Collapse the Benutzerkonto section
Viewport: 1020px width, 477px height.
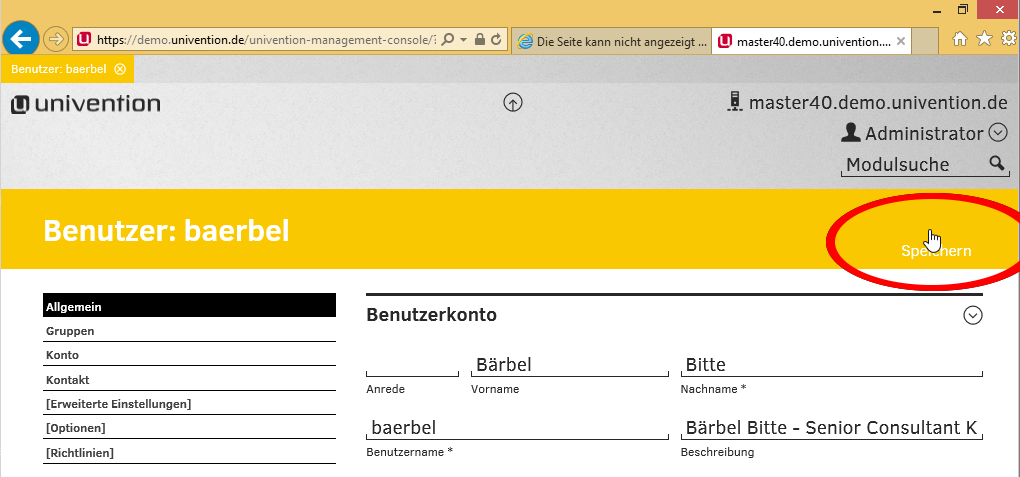pos(972,316)
